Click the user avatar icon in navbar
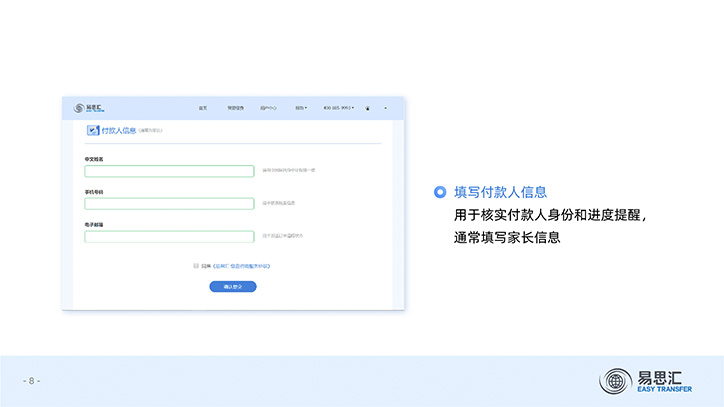This screenshot has height=407, width=724. point(368,107)
